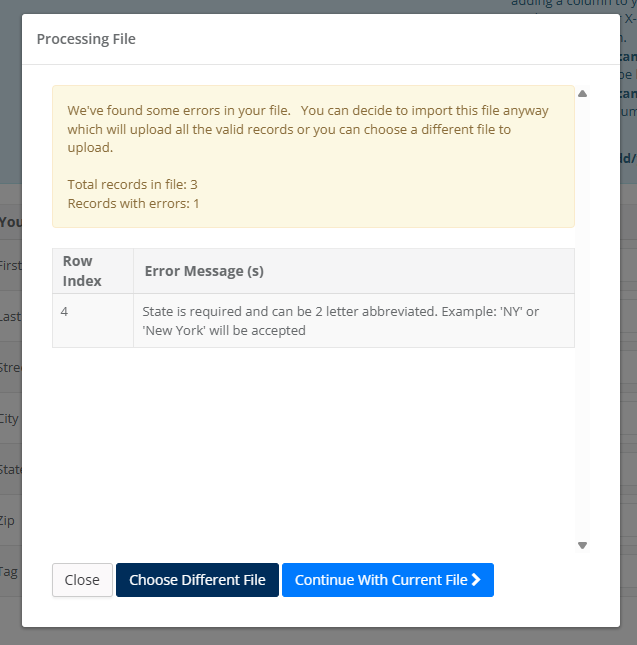Screen dimensions: 637x645
Task: Click the City row label behind dialog
Action: [10, 419]
